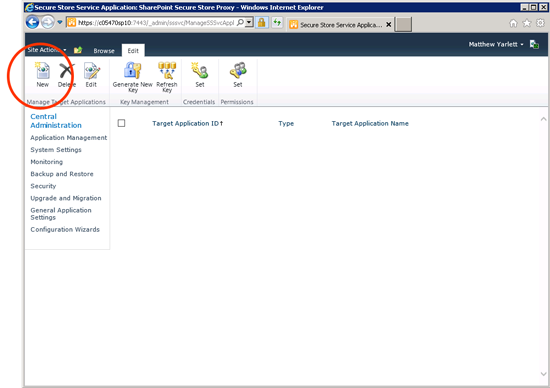Select the Edit ribbon tab
The height and width of the screenshot is (388, 550).
tap(133, 51)
